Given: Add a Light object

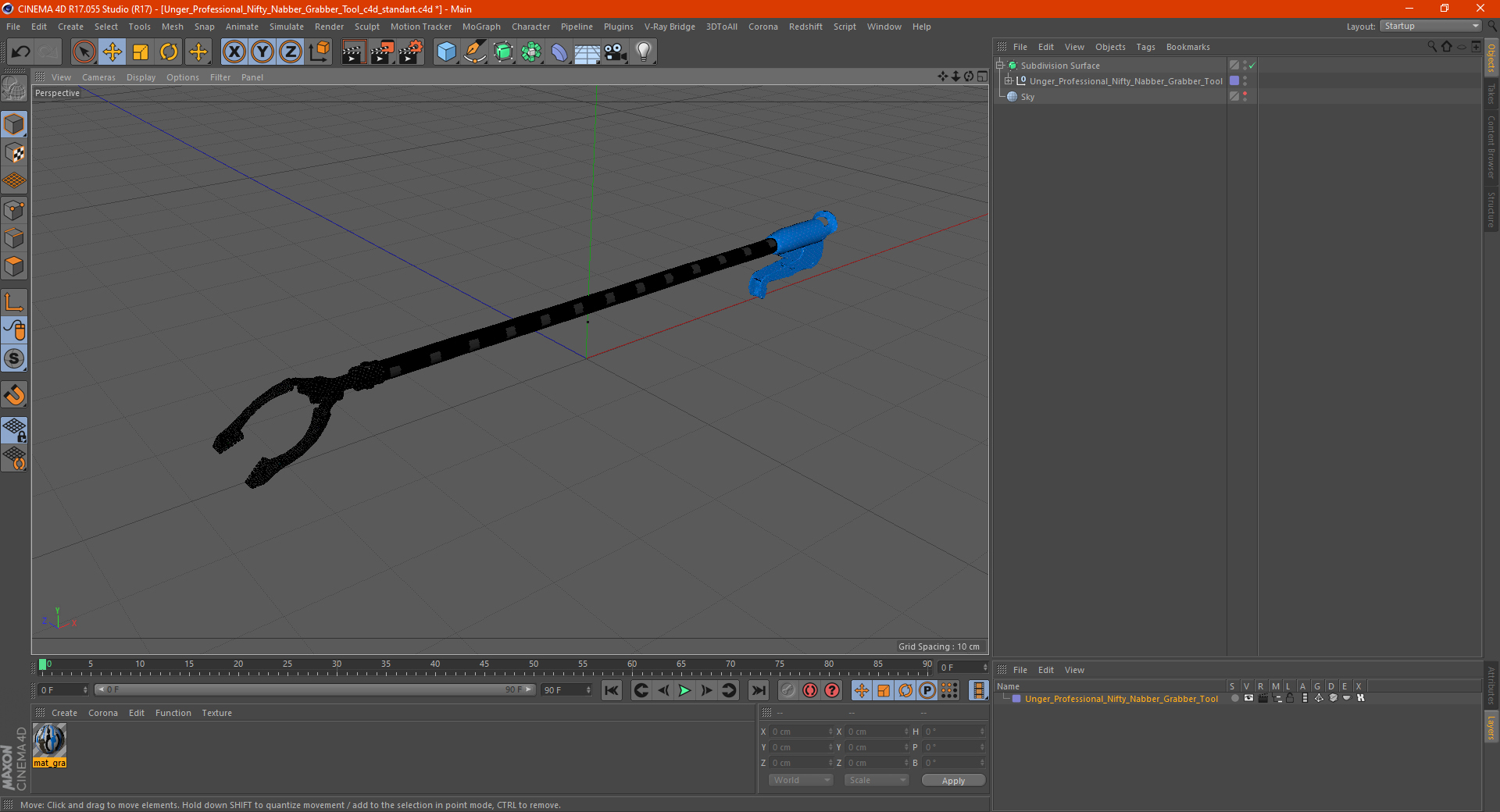Looking at the screenshot, I should [x=644, y=52].
